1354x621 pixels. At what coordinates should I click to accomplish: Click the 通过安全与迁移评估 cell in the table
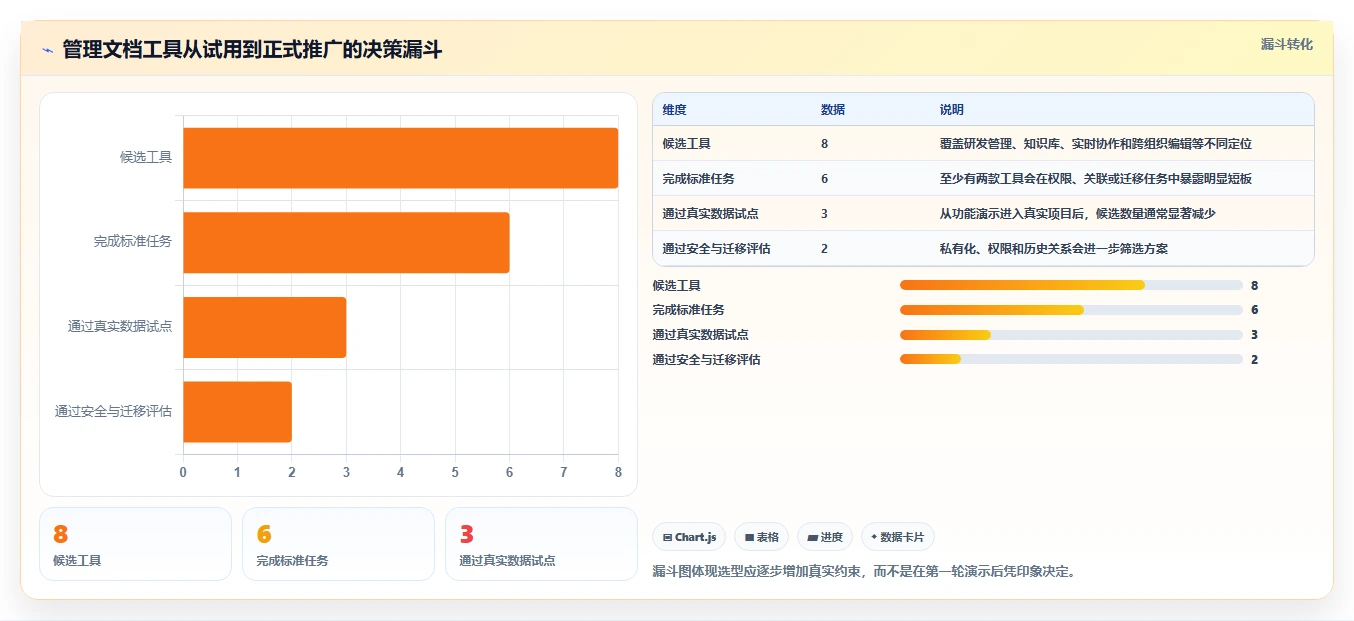coord(717,249)
